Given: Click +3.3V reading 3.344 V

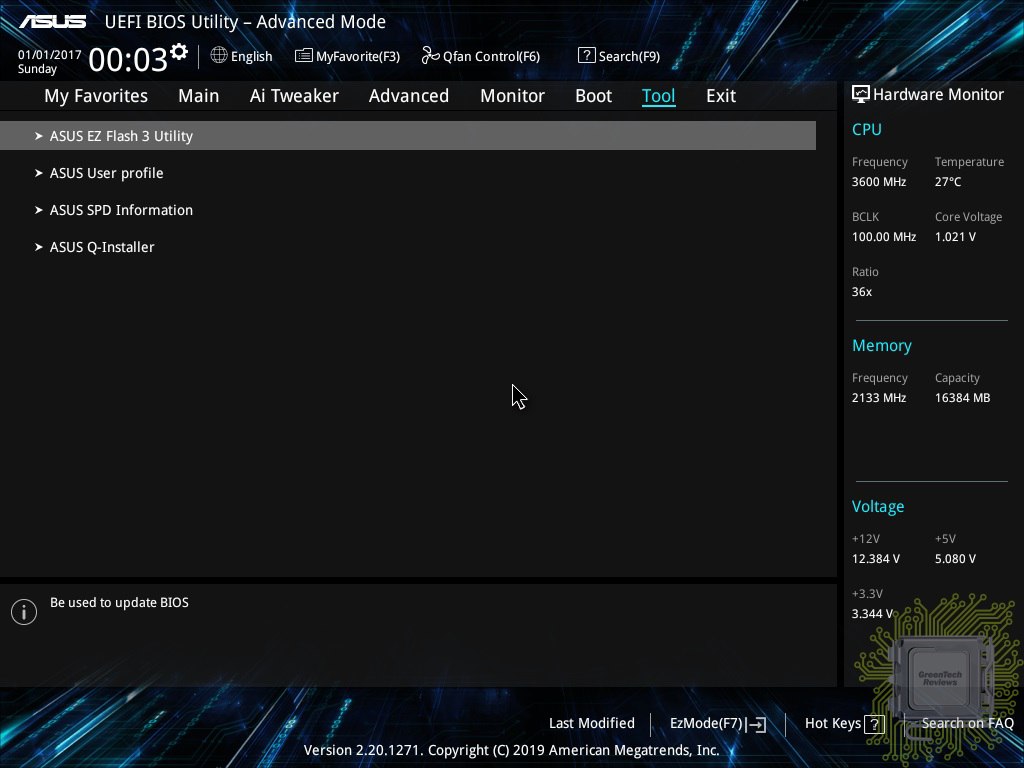Looking at the screenshot, I should (x=872, y=613).
